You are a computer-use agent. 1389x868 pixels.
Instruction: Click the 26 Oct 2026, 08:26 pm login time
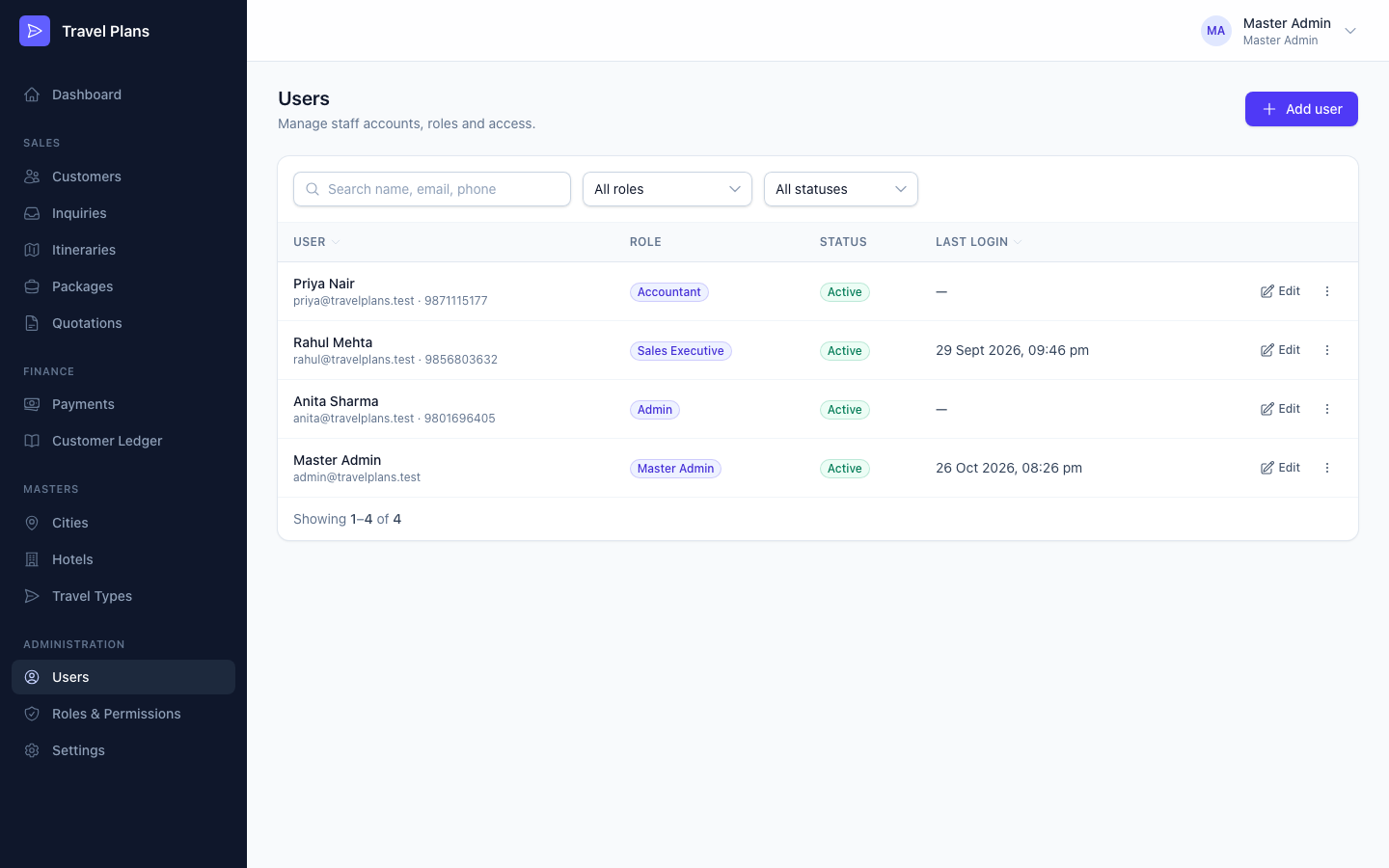point(1009,468)
